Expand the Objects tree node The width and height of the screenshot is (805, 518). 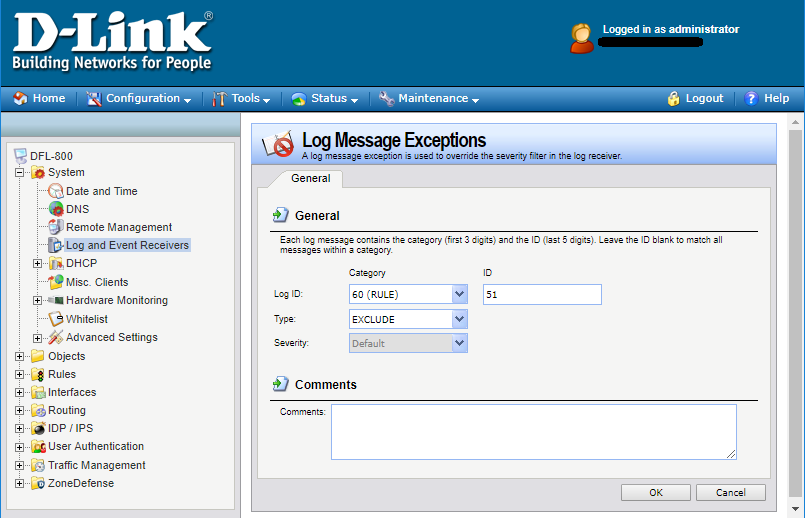click(x=20, y=356)
